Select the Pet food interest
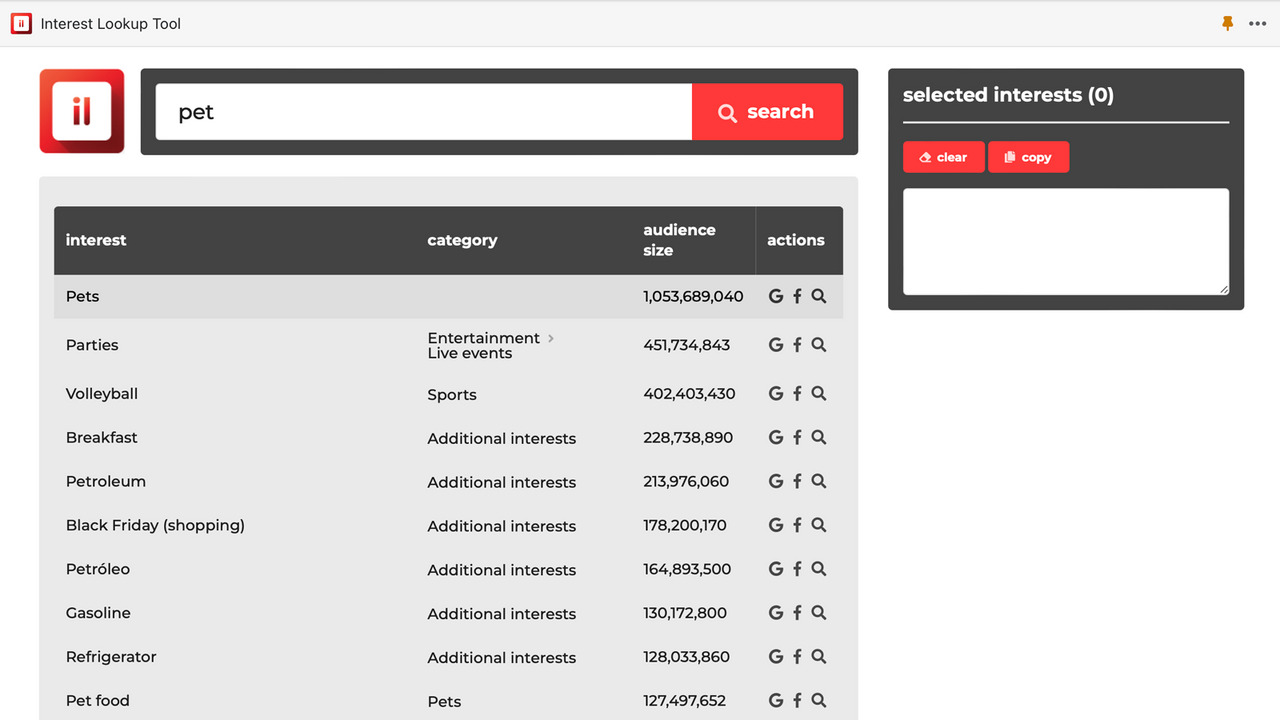 click(98, 702)
